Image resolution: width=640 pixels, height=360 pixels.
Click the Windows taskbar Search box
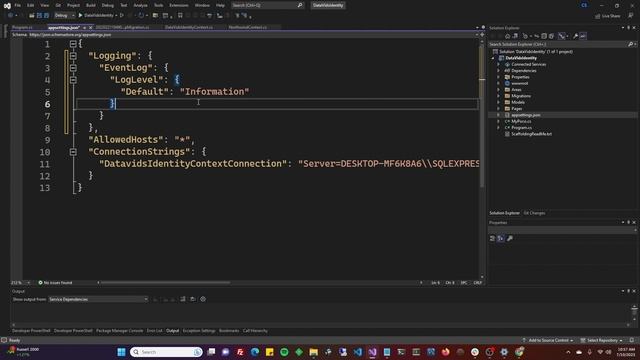click(166, 352)
